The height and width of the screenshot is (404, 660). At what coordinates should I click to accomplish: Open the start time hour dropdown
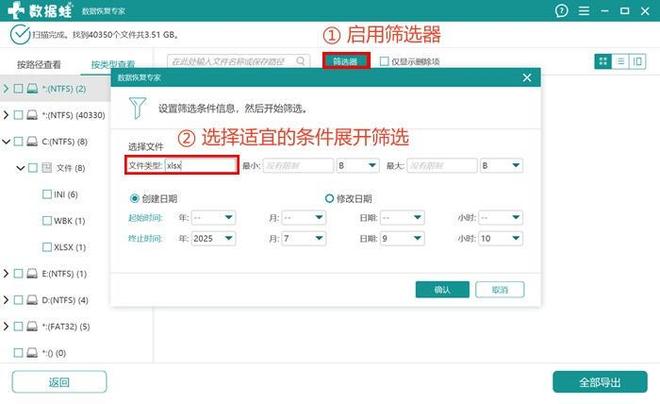pyautogui.click(x=501, y=218)
